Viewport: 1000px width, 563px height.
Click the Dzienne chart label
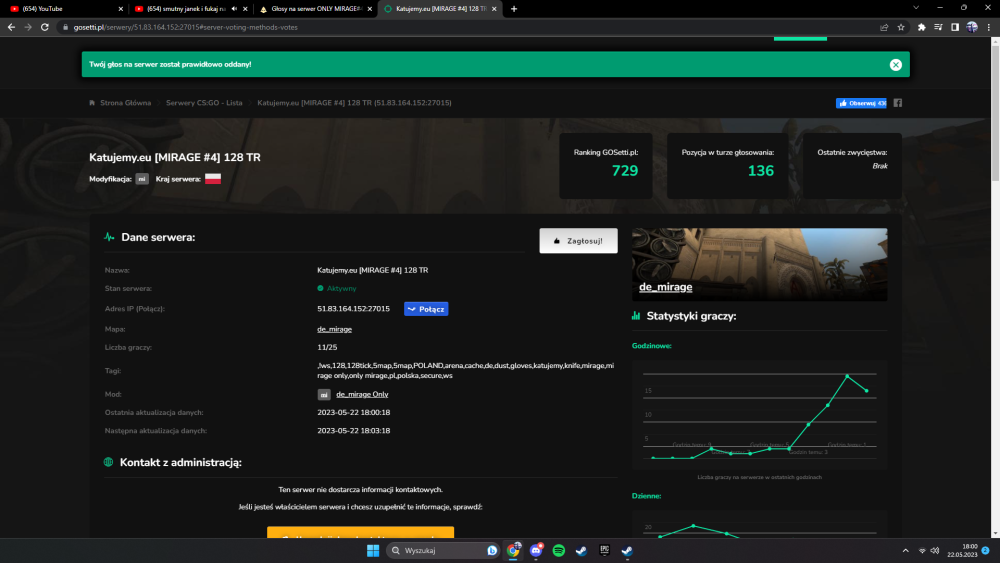coord(646,496)
